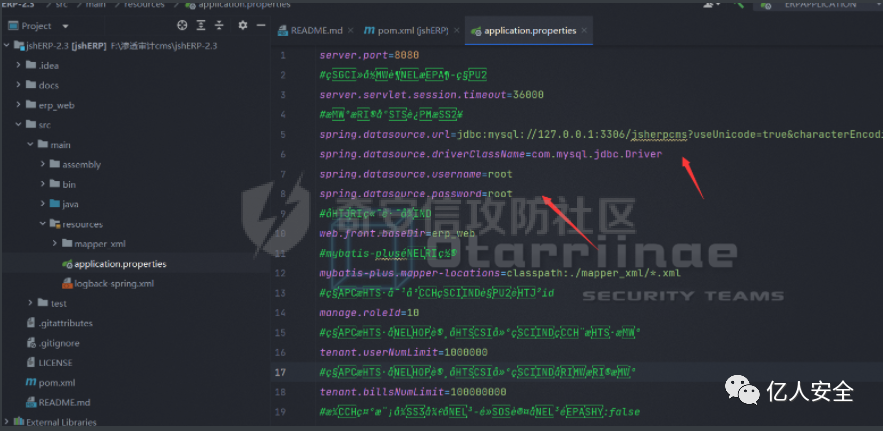Expand the assembly folder
The image size is (883, 431).
[43, 165]
